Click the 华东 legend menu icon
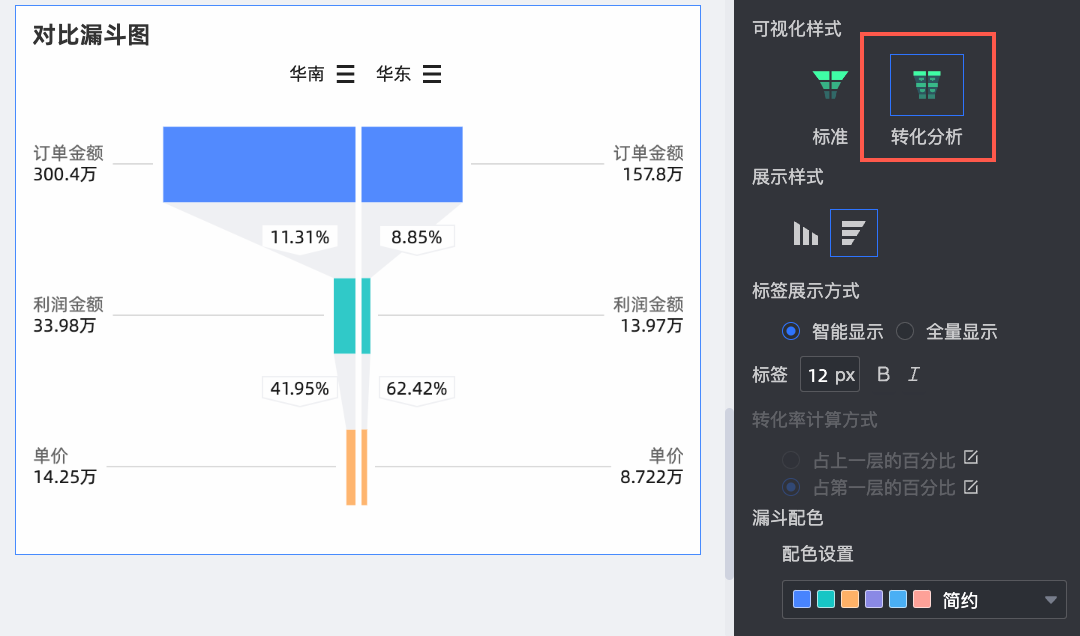The height and width of the screenshot is (636, 1080). (432, 74)
